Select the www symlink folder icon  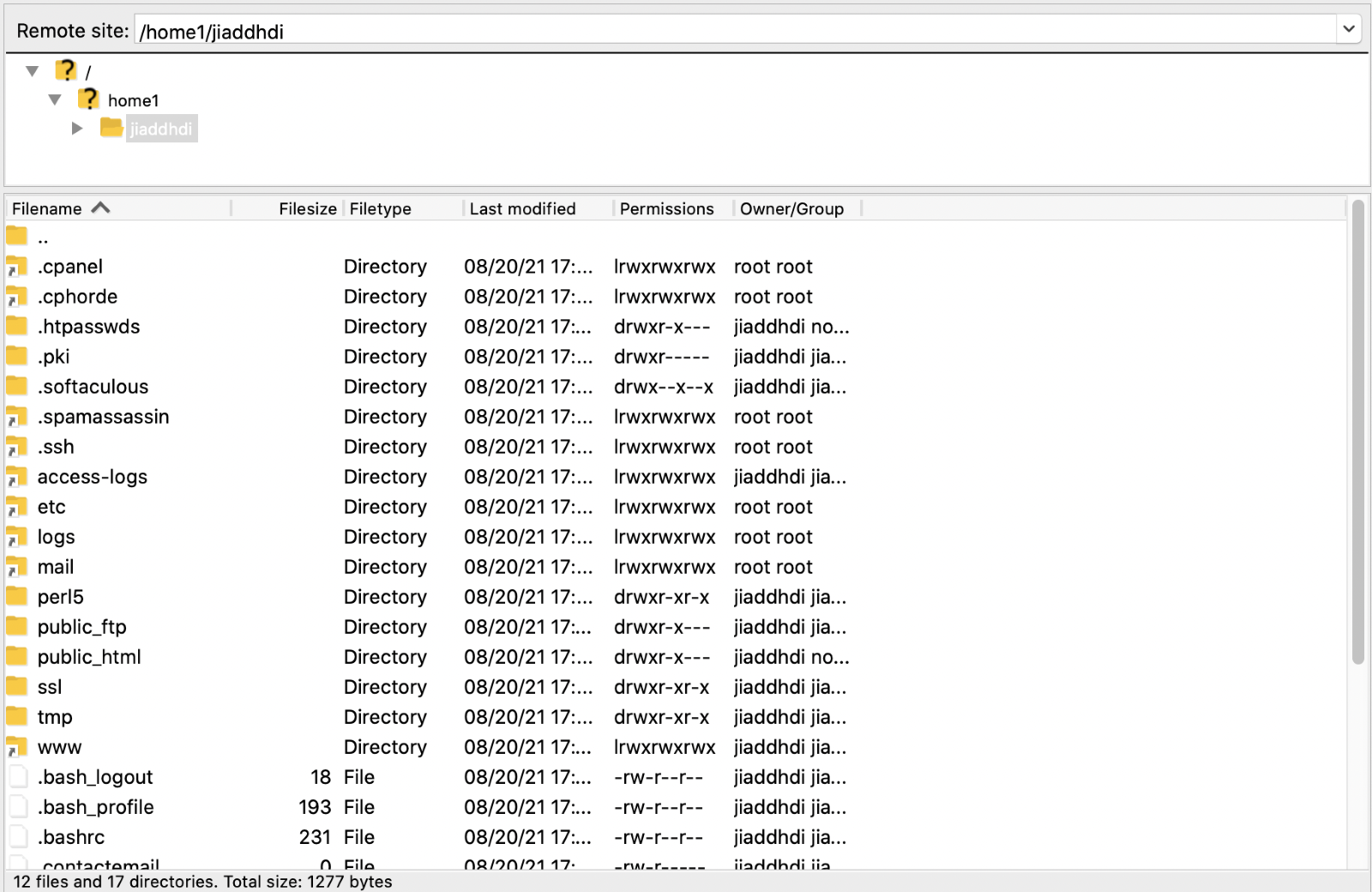point(16,747)
